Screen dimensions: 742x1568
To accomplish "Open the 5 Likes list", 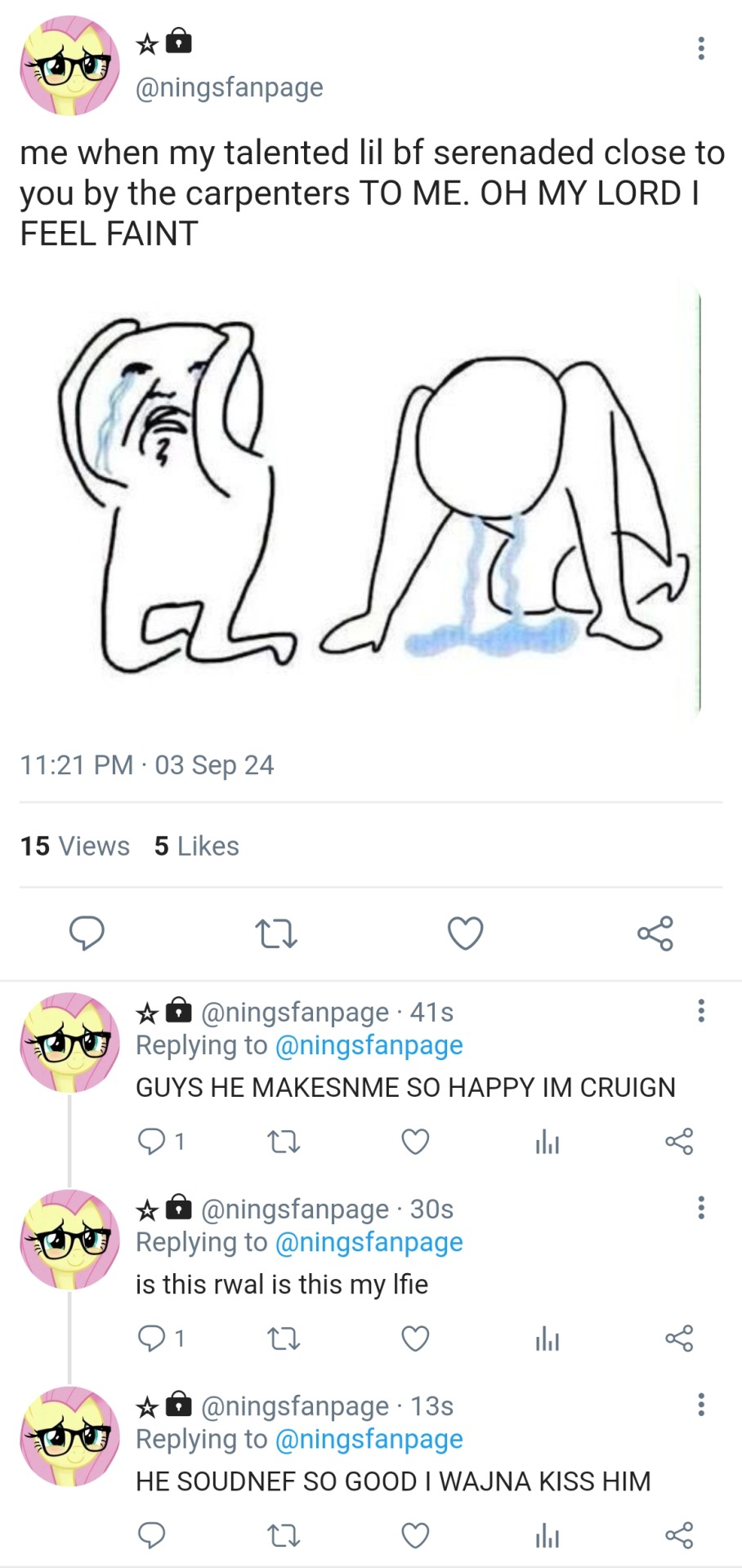I will point(196,846).
